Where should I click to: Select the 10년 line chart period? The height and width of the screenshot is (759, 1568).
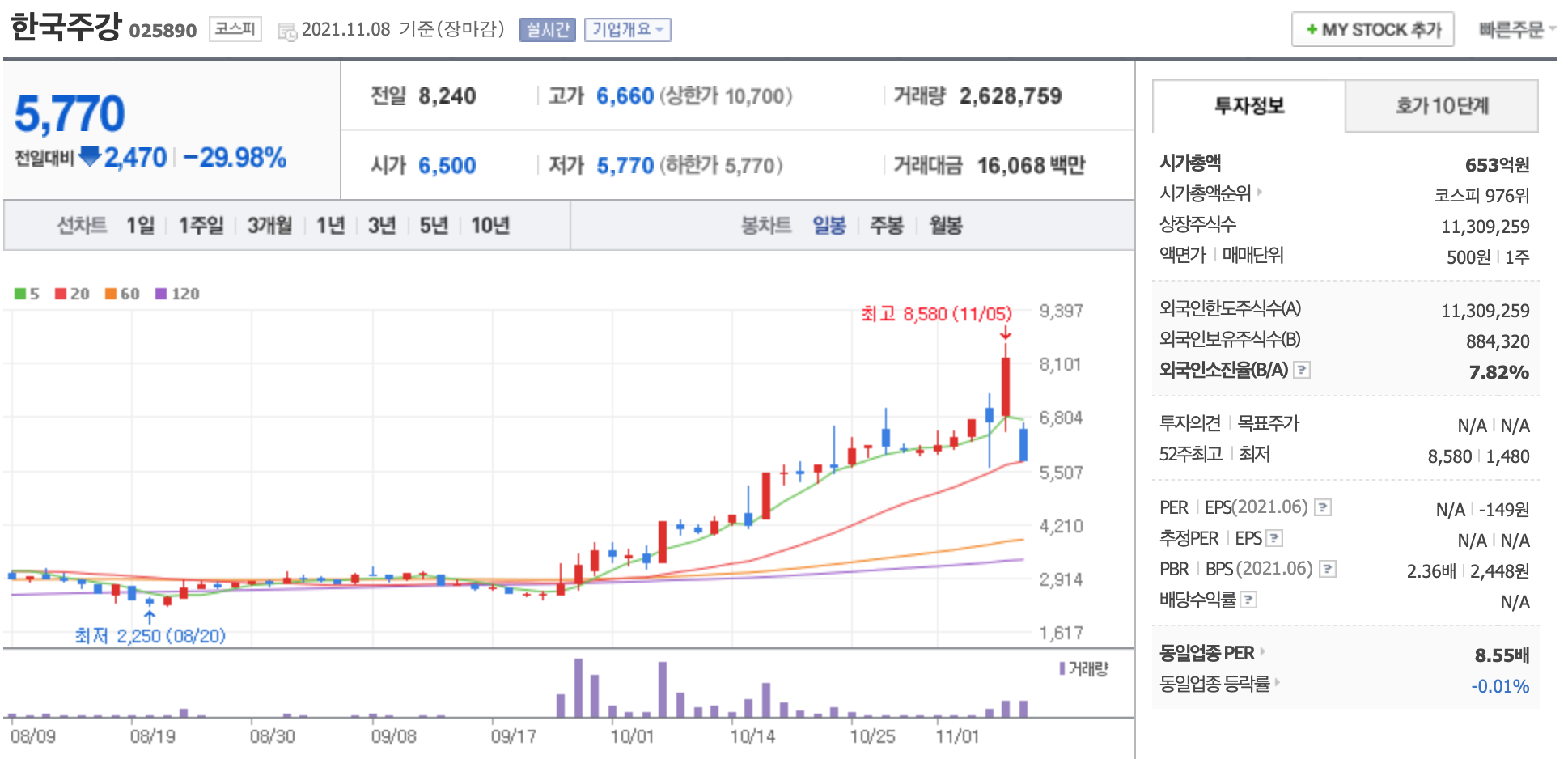[x=490, y=225]
